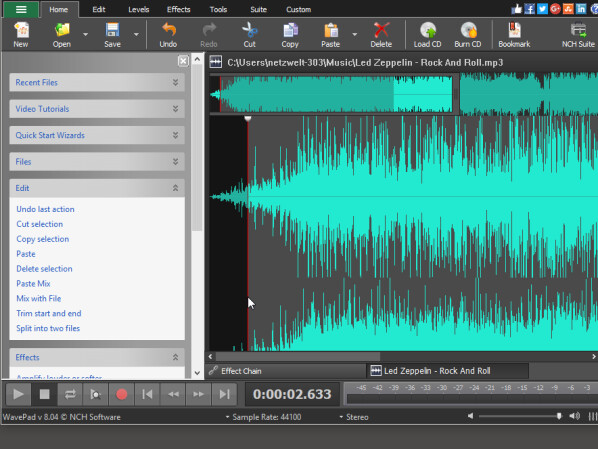Open Burn CD tool

pyautogui.click(x=468, y=35)
